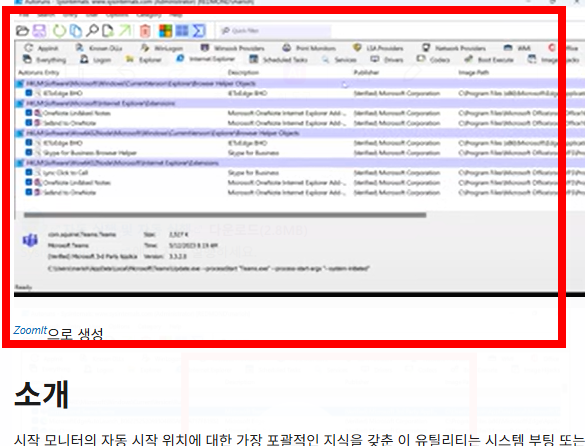Viewport: 585px width, 446px height.
Task: Toggle Skype for Business Browser Helper checkbox
Action: pyautogui.click(x=29, y=152)
